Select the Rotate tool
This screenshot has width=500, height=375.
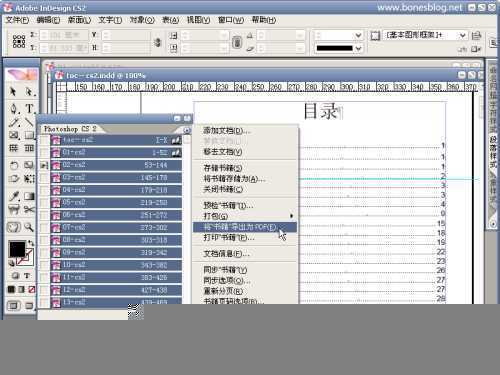pyautogui.click(x=14, y=165)
